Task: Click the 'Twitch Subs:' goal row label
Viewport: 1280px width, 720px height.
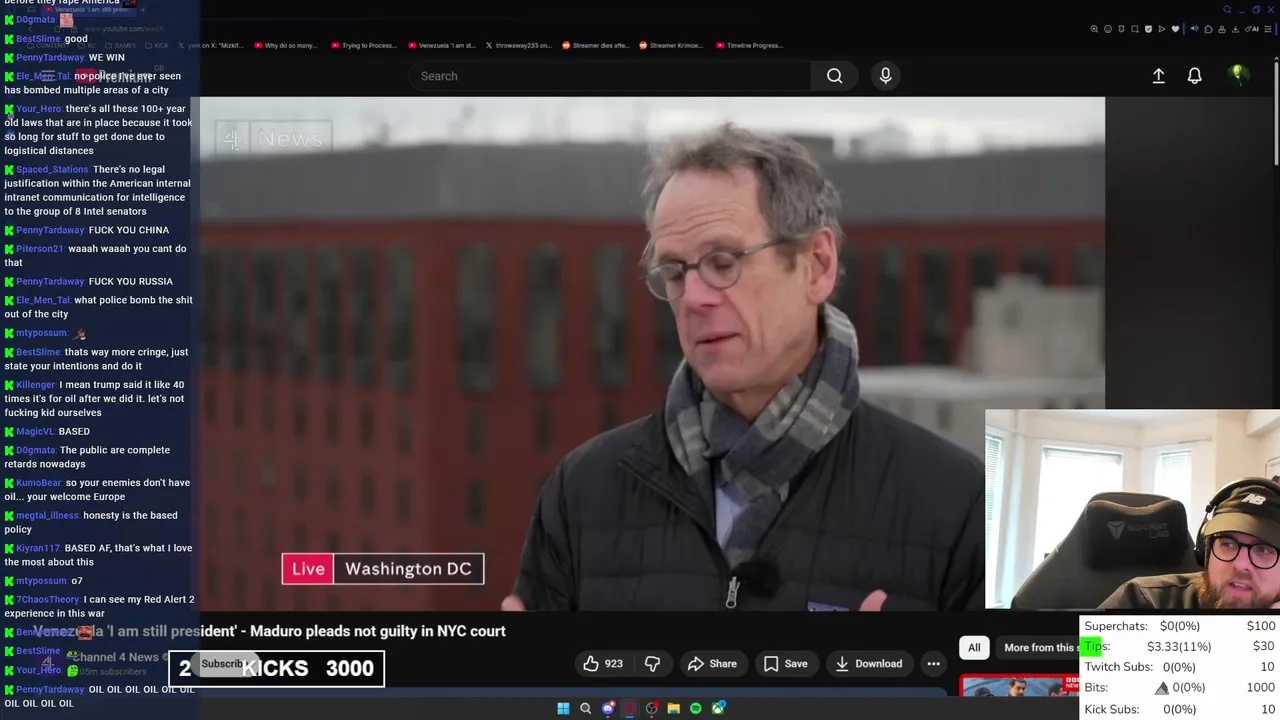Action: tap(1118, 667)
